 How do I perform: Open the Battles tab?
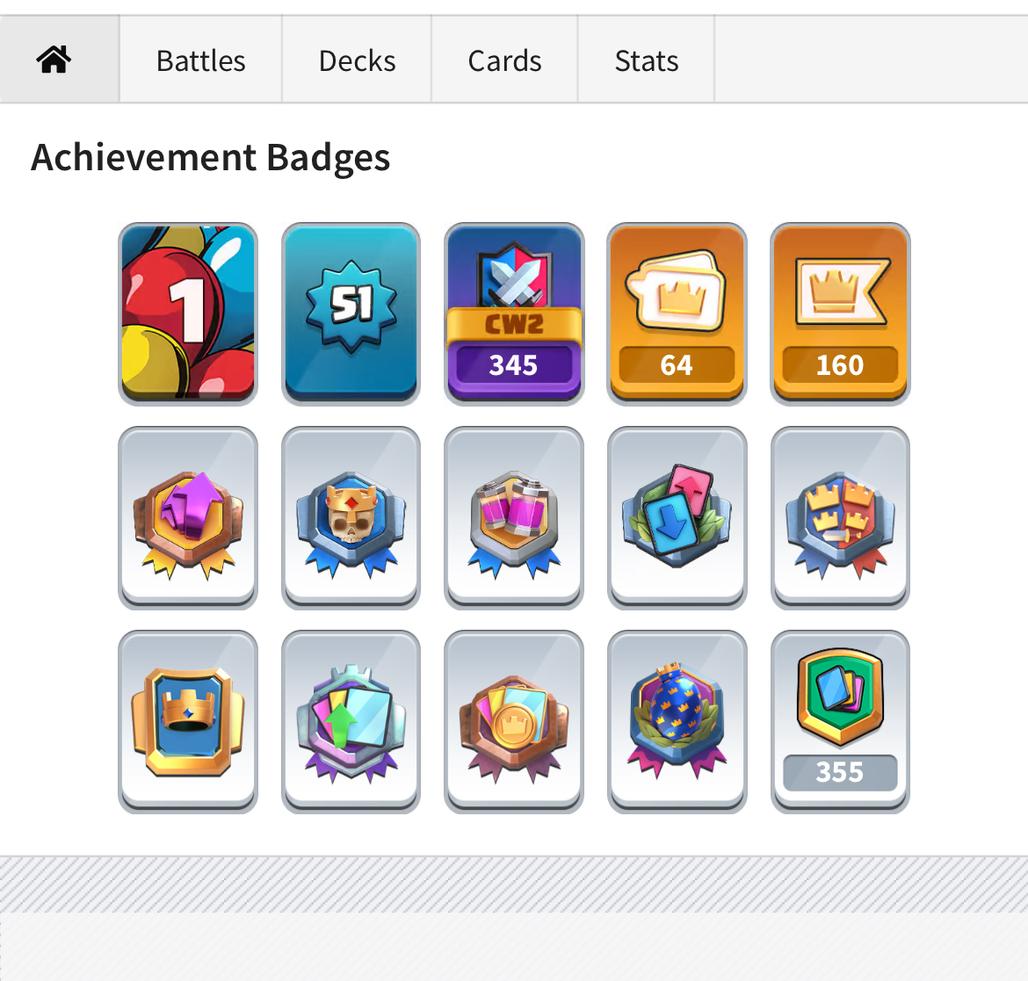(x=201, y=60)
